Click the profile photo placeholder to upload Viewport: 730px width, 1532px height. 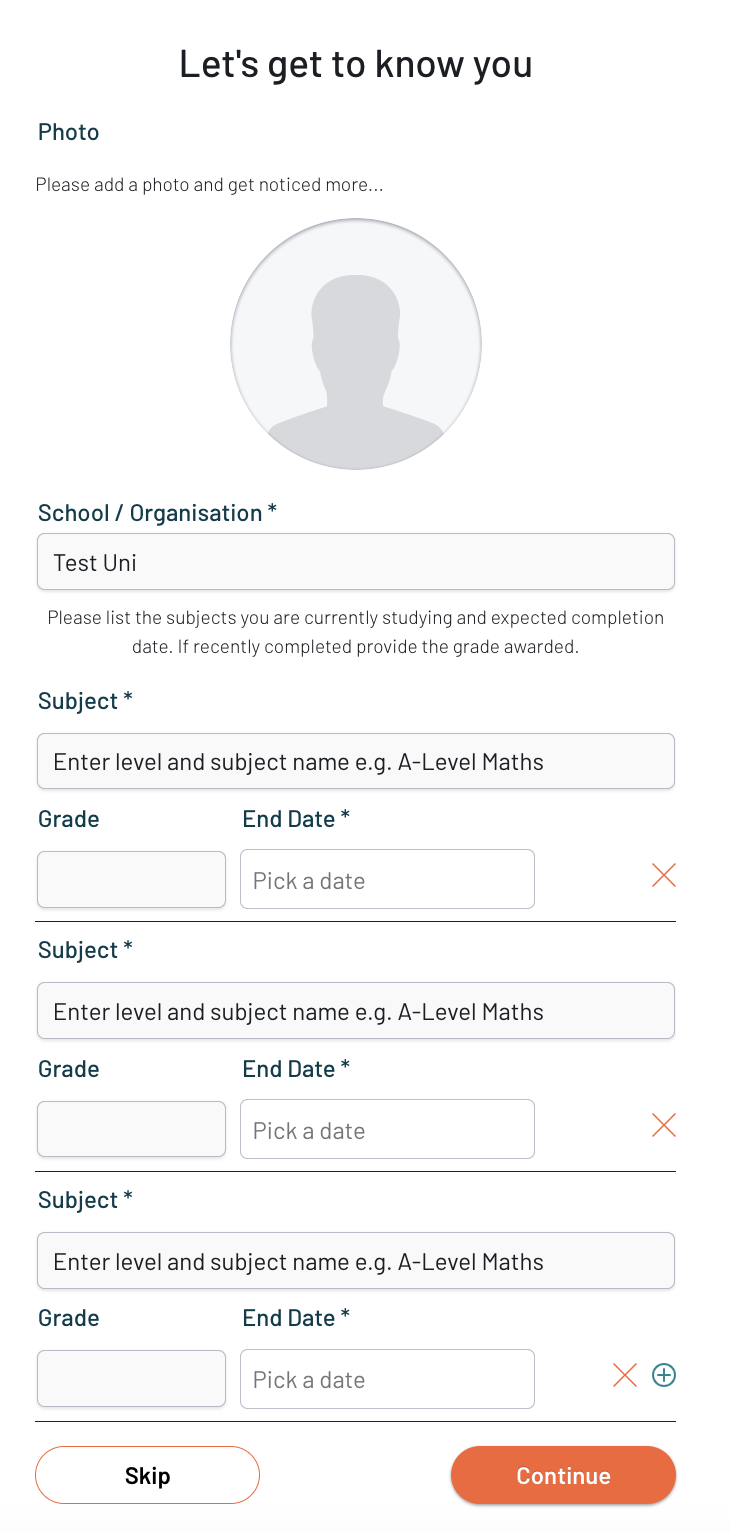coord(356,344)
